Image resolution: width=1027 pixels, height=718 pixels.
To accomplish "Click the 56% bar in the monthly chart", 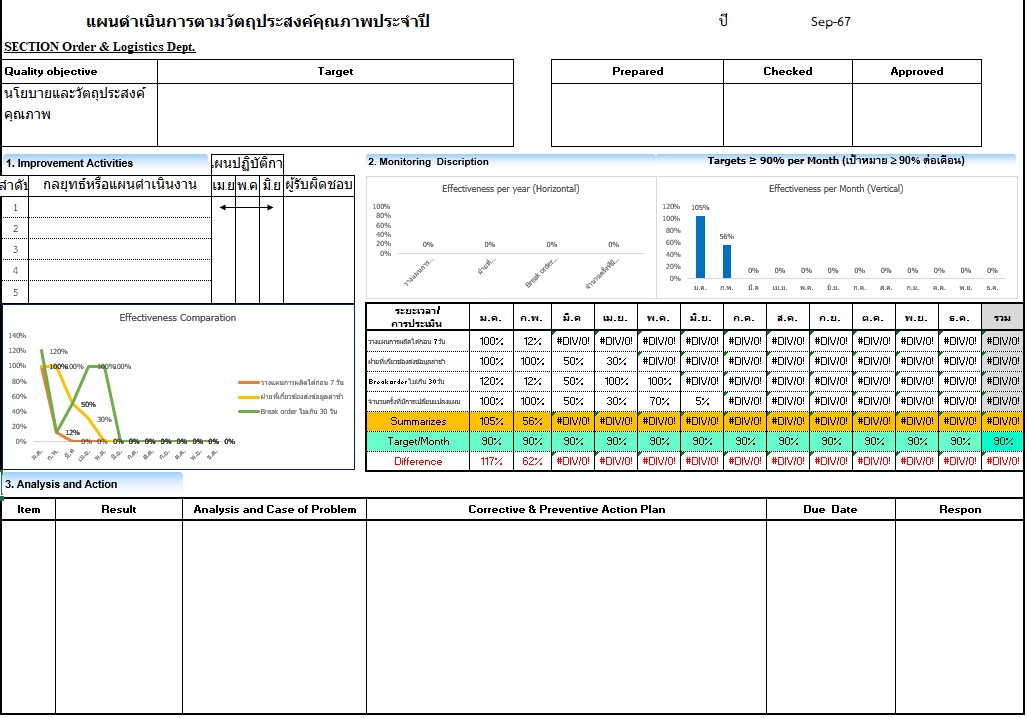I will [726, 261].
